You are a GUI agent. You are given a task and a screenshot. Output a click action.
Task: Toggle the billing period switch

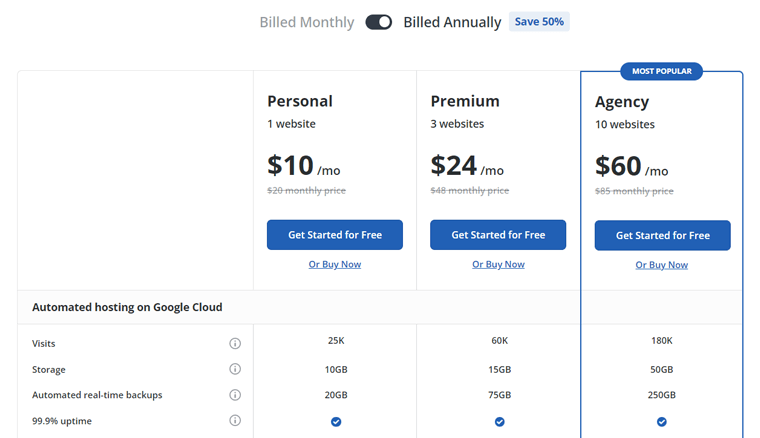pos(379,22)
